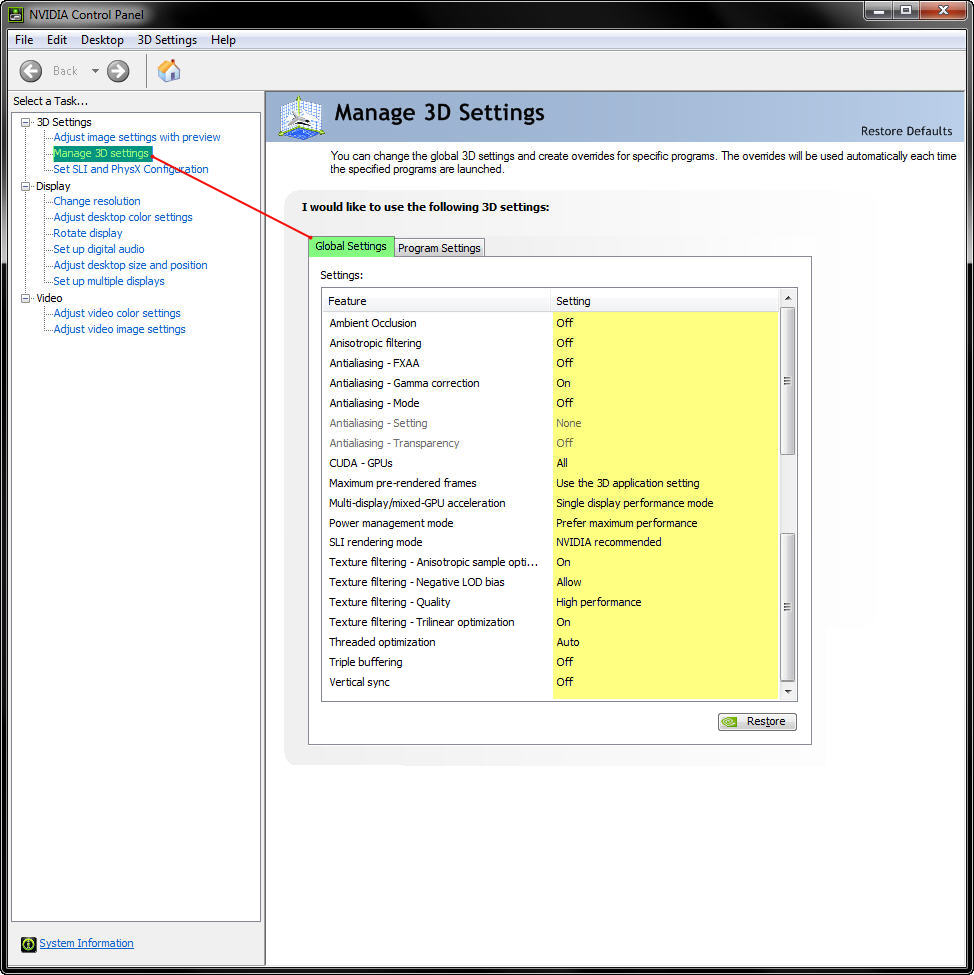Select Texture filtering - Anisotropic sample row
This screenshot has width=974, height=975.
pyautogui.click(x=550, y=561)
